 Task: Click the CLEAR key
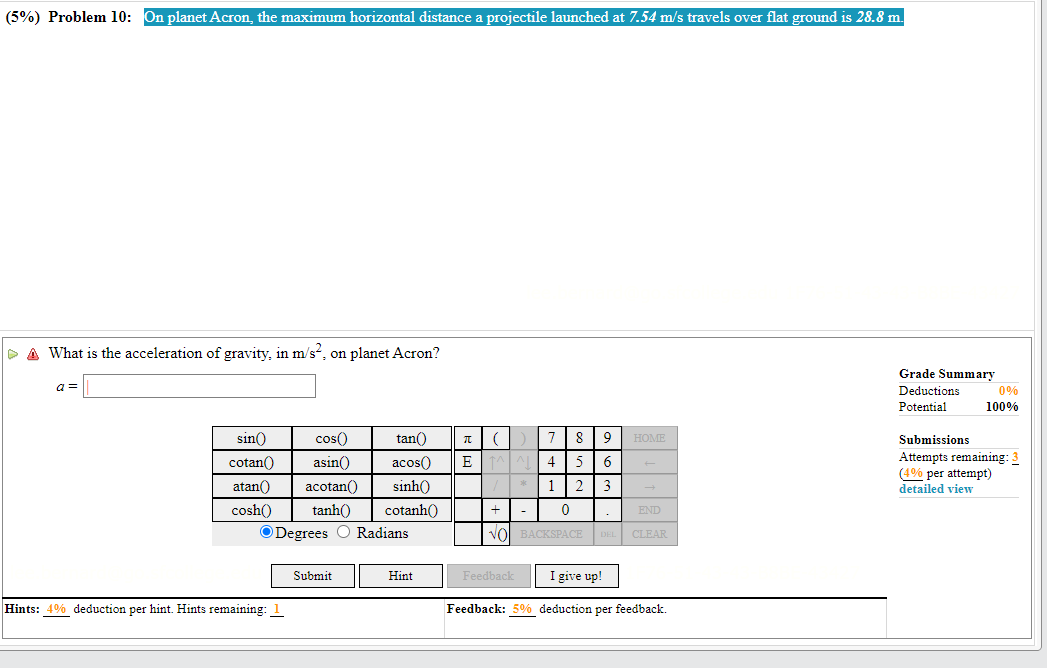coord(650,534)
